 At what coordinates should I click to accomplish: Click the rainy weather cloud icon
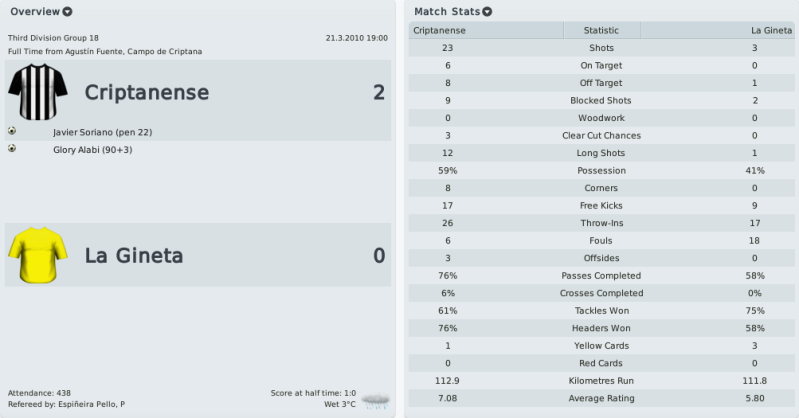tap(376, 400)
